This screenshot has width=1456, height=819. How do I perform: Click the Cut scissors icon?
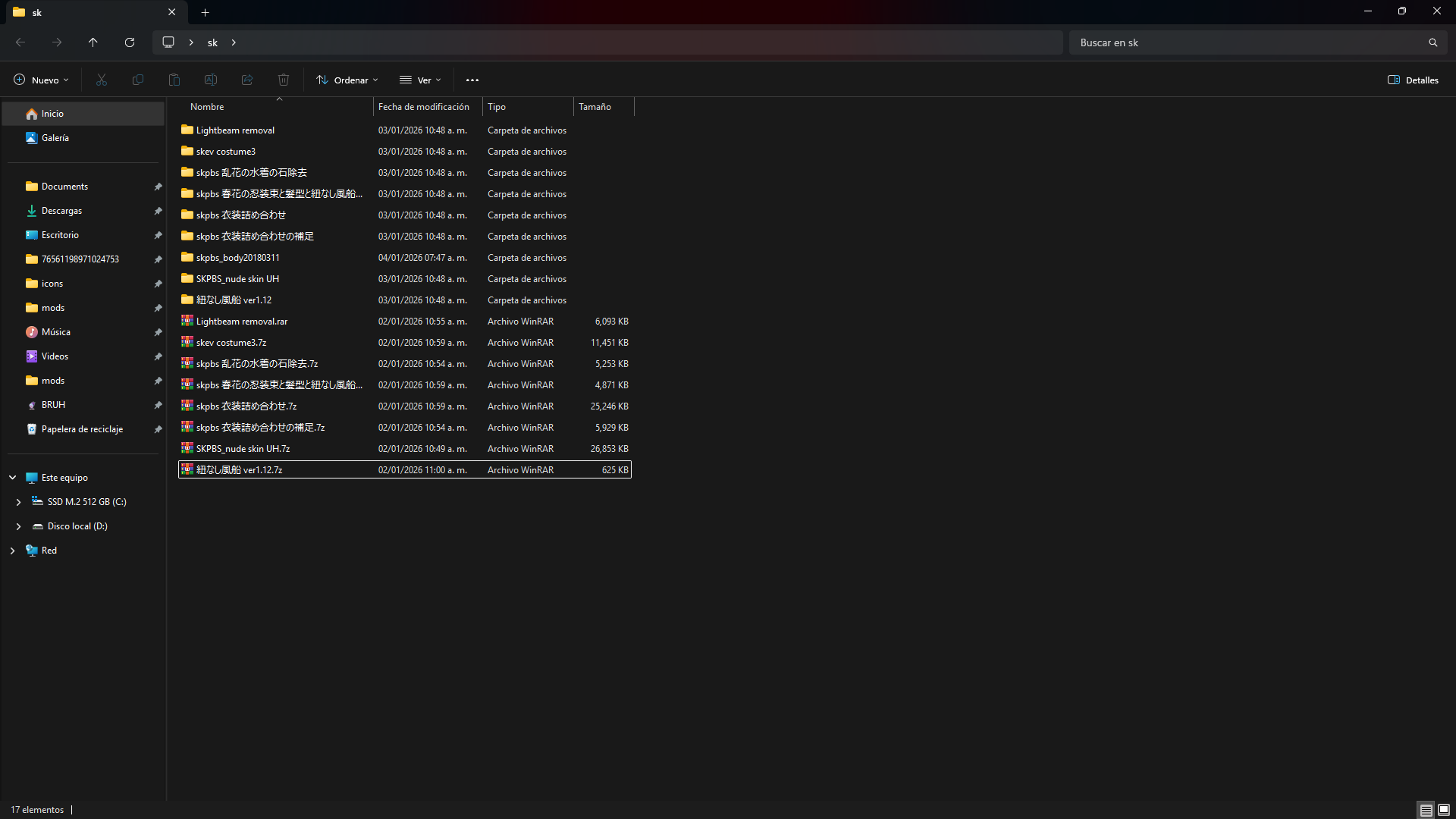click(102, 80)
